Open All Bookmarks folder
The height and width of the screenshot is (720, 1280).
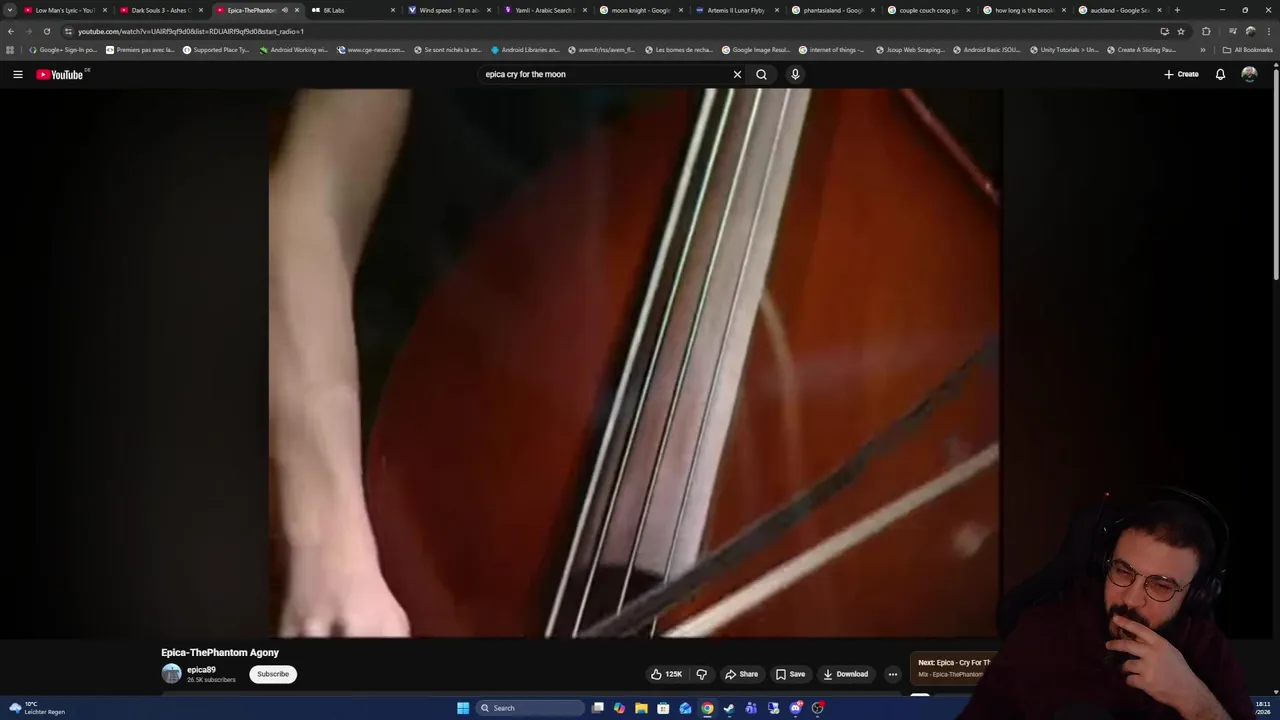point(1247,49)
